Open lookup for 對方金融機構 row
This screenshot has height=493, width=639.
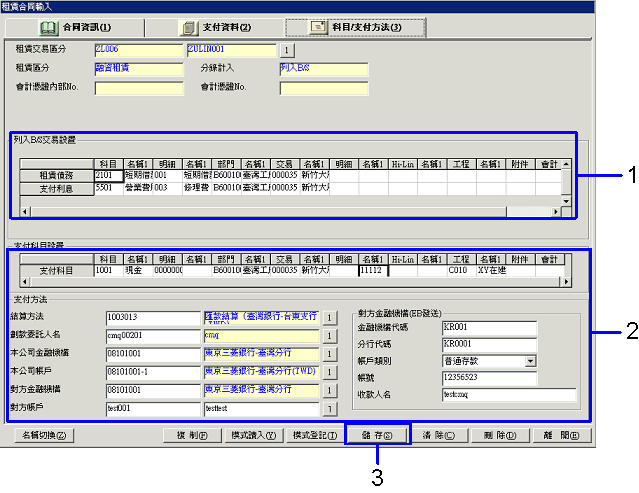329,390
